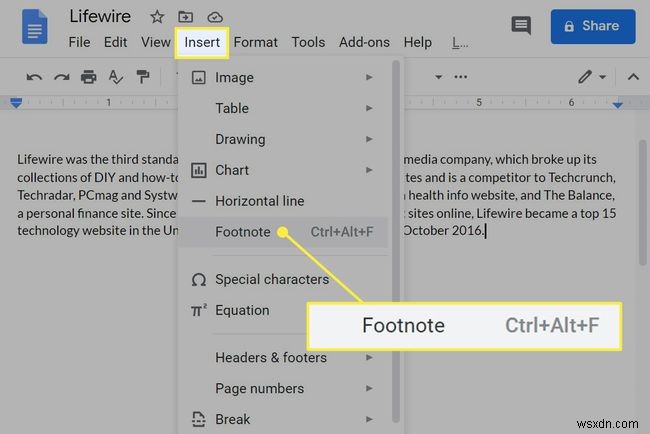Click the Break page icon
This screenshot has height=434, width=650.
[199, 419]
